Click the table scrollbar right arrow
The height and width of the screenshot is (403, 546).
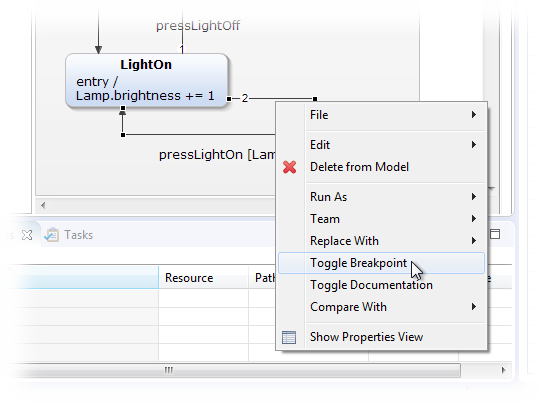(x=504, y=370)
